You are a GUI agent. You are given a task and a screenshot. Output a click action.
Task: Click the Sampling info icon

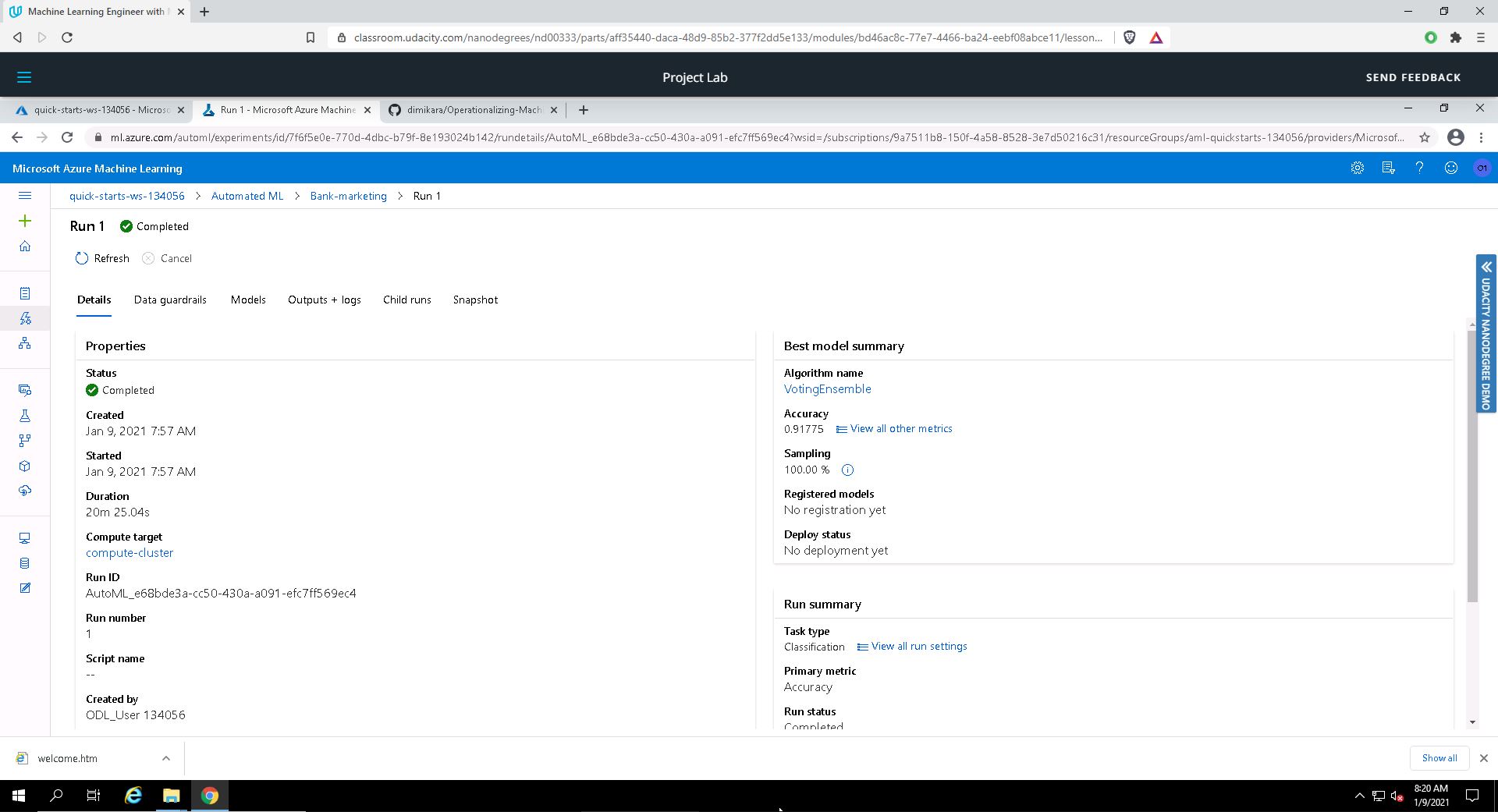tap(847, 470)
